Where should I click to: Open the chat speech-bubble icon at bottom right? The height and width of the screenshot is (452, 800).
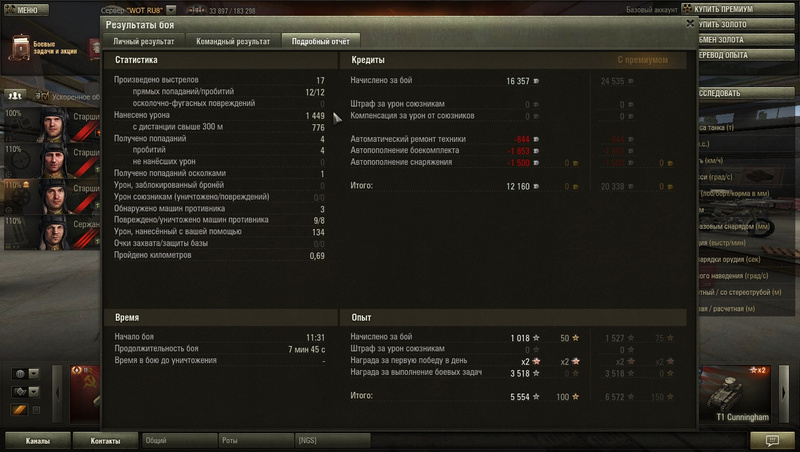point(772,440)
